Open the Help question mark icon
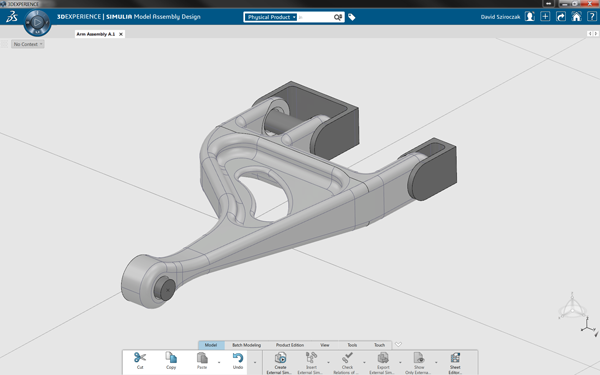This screenshot has height=375, width=600. [x=592, y=16]
